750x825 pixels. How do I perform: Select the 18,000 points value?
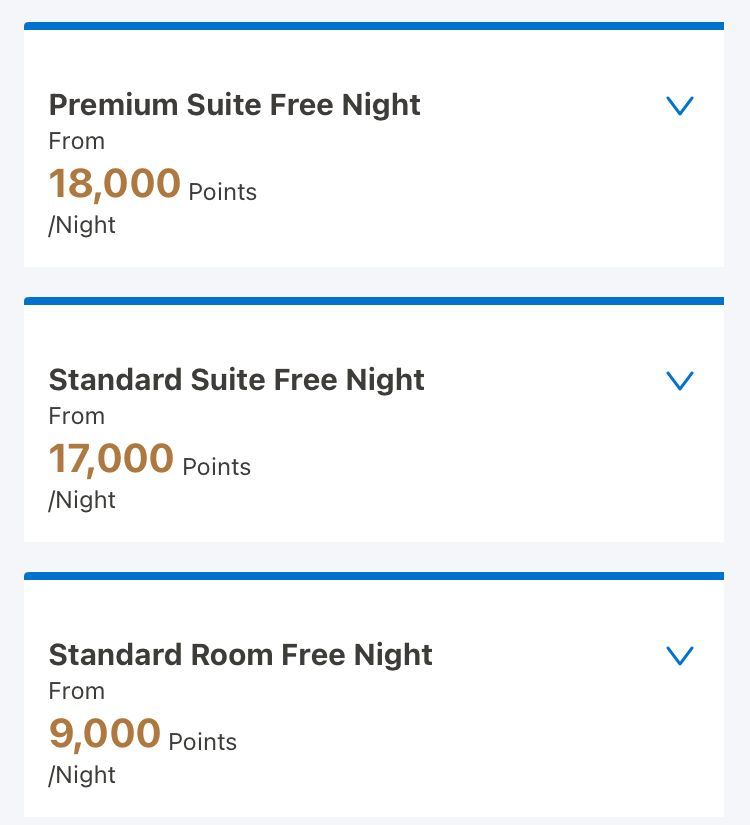point(115,183)
